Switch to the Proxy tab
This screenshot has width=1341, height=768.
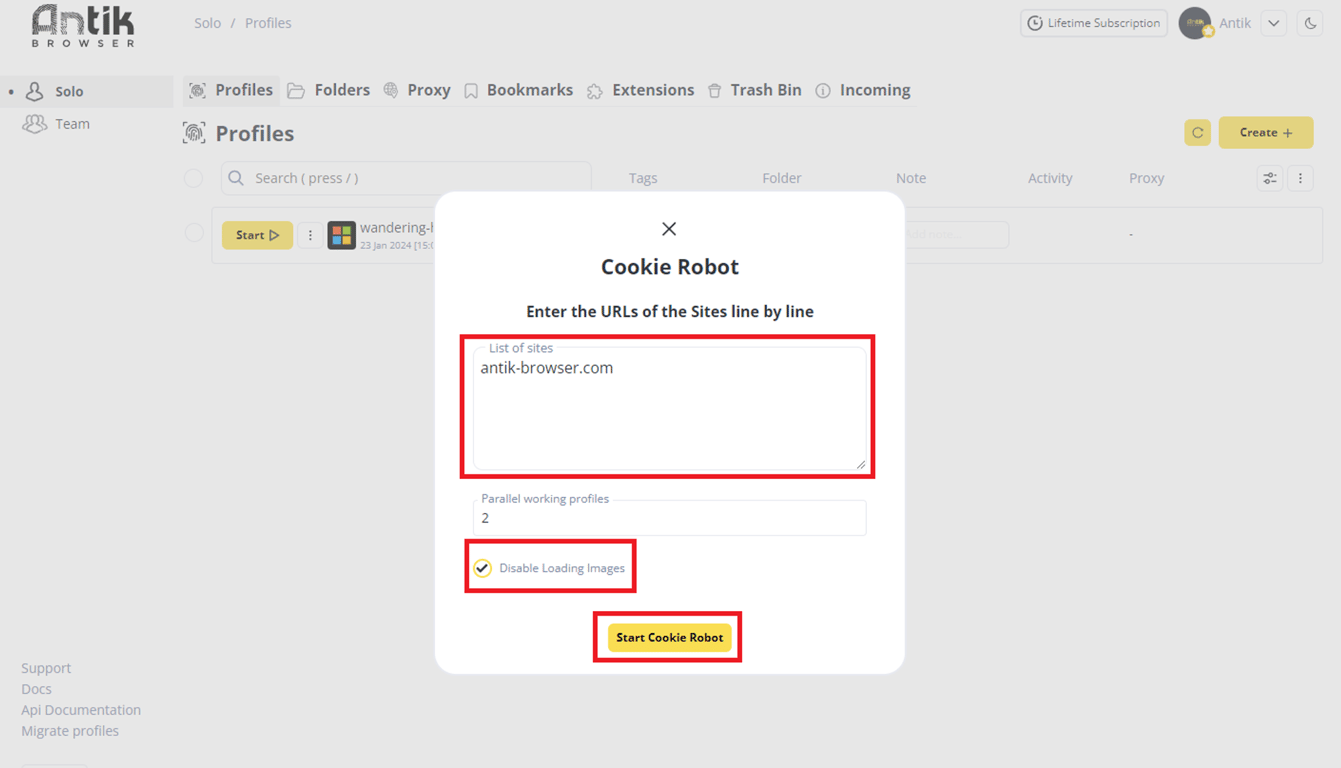pyautogui.click(x=417, y=90)
